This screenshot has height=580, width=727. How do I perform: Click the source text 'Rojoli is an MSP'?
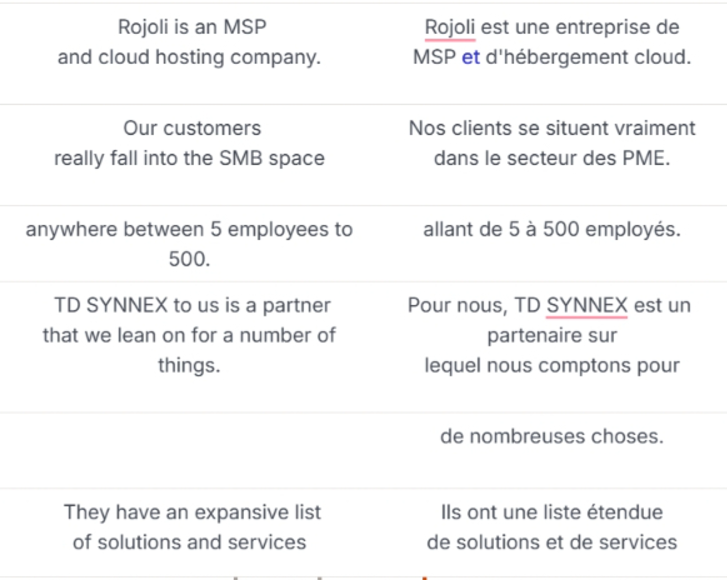click(x=192, y=27)
